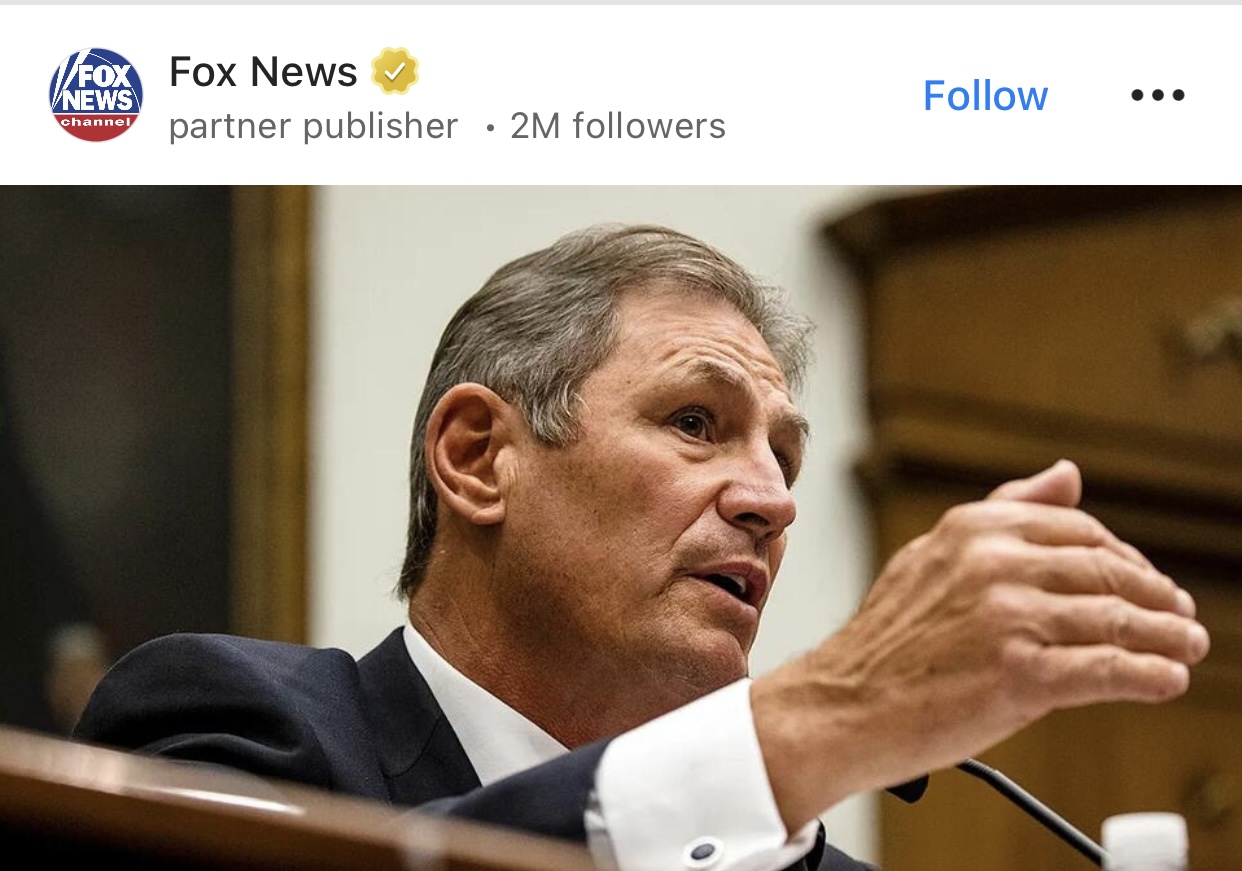Select the partner publisher label
This screenshot has width=1242, height=871.
(x=313, y=126)
